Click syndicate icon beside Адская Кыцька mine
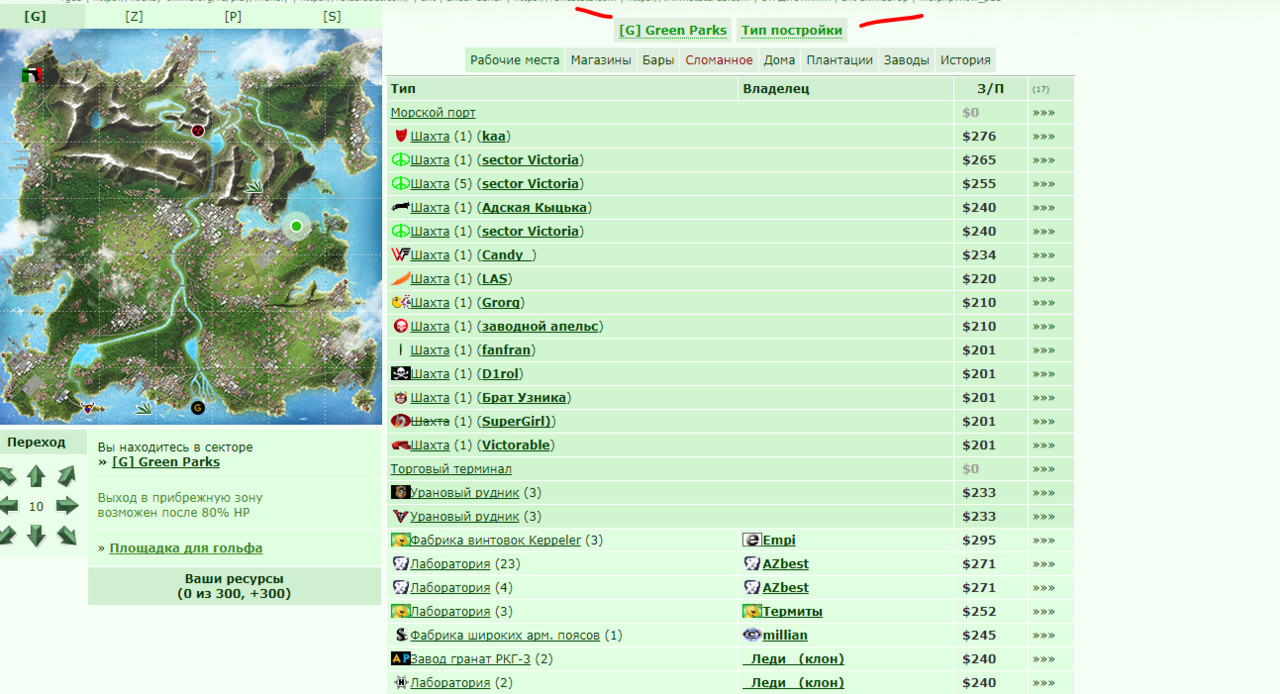This screenshot has width=1280, height=694. [400, 207]
